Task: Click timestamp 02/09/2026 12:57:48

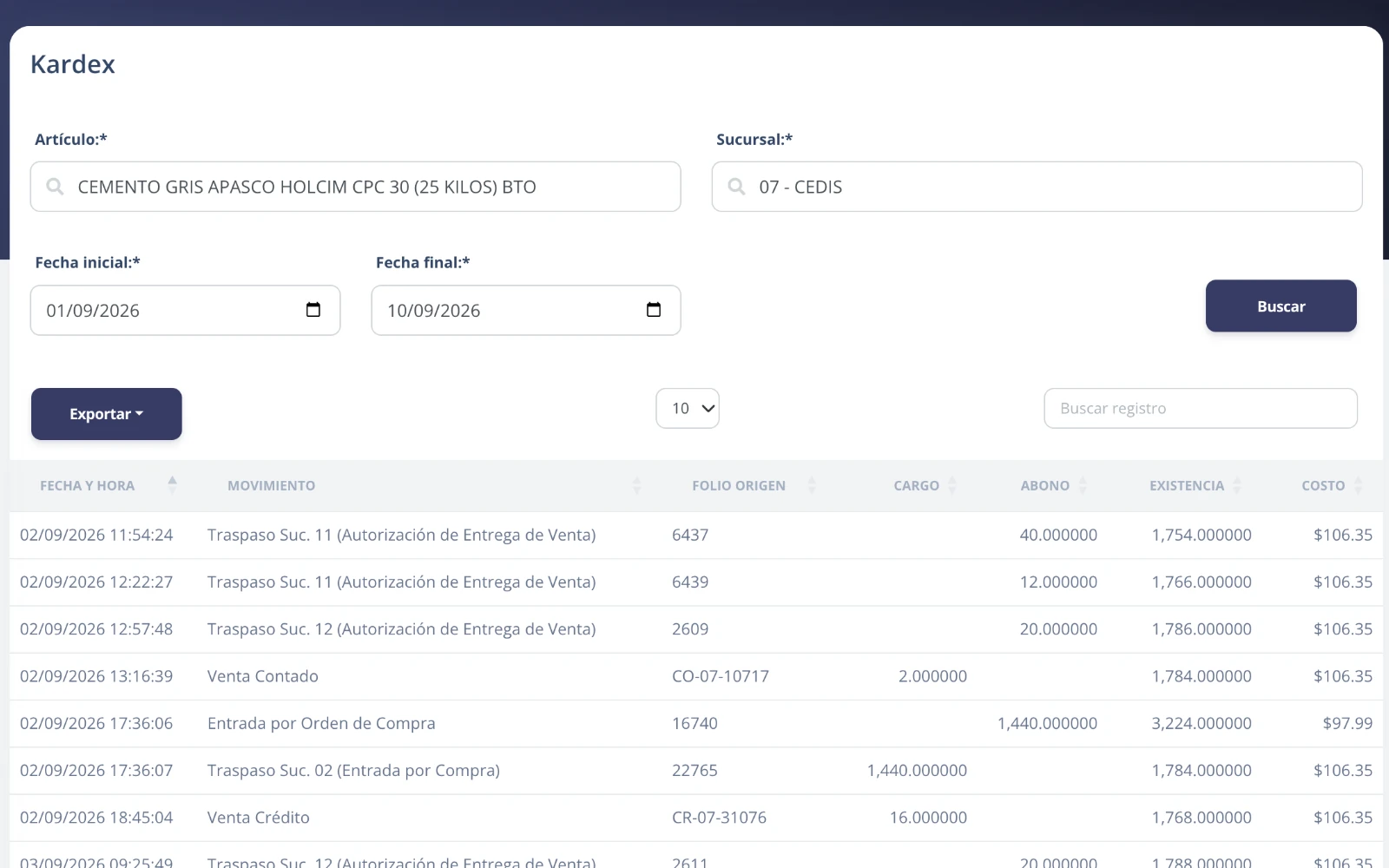Action: coord(96,628)
